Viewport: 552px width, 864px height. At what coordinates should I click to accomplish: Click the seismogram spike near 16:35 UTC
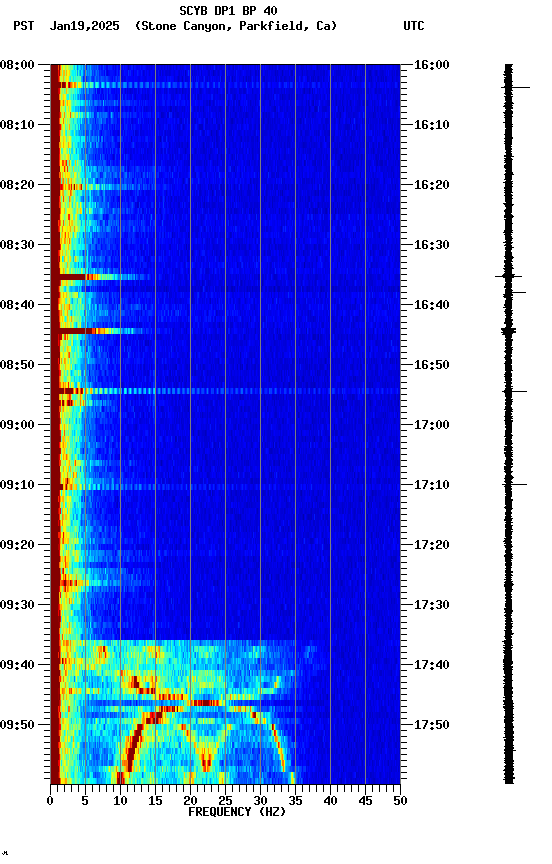click(508, 276)
